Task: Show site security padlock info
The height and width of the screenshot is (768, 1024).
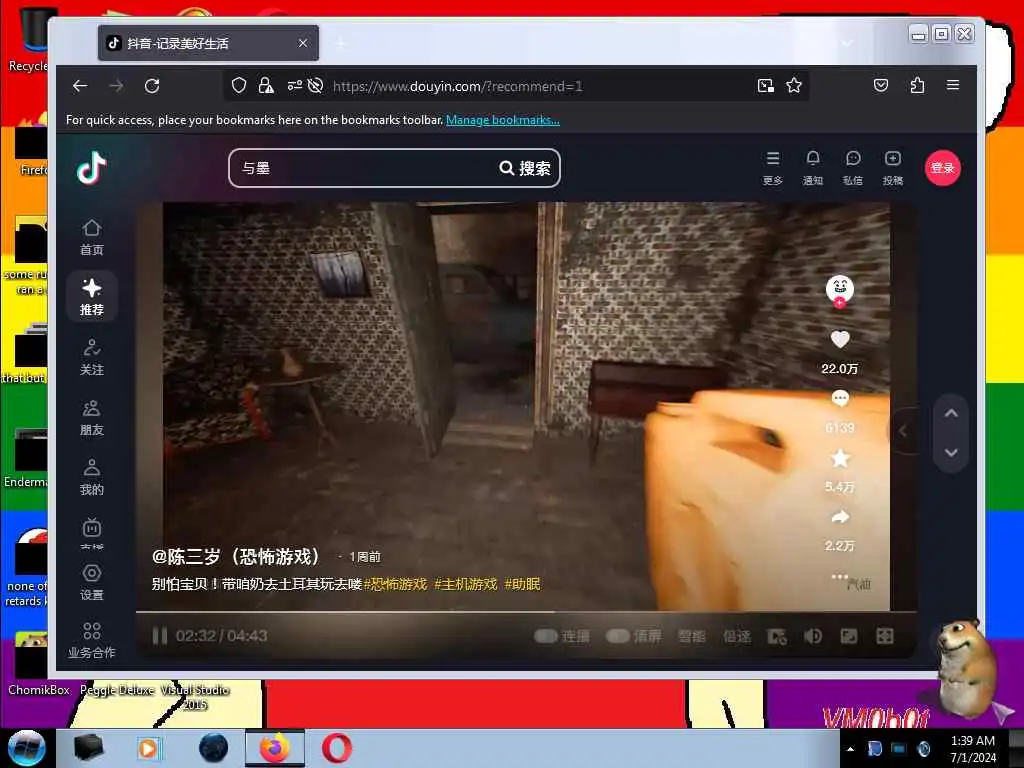Action: [x=266, y=86]
